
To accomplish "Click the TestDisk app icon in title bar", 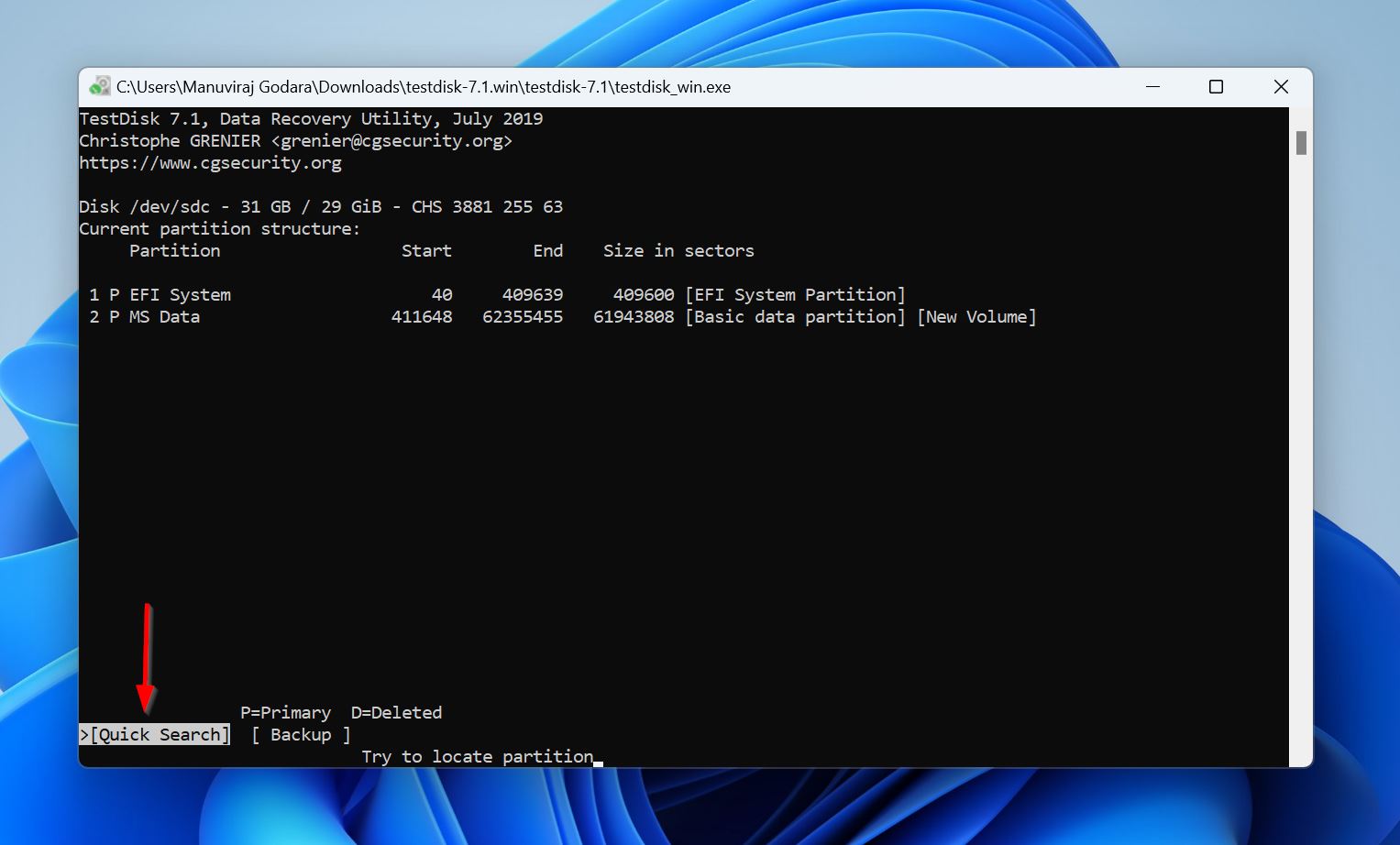I will pos(99,87).
